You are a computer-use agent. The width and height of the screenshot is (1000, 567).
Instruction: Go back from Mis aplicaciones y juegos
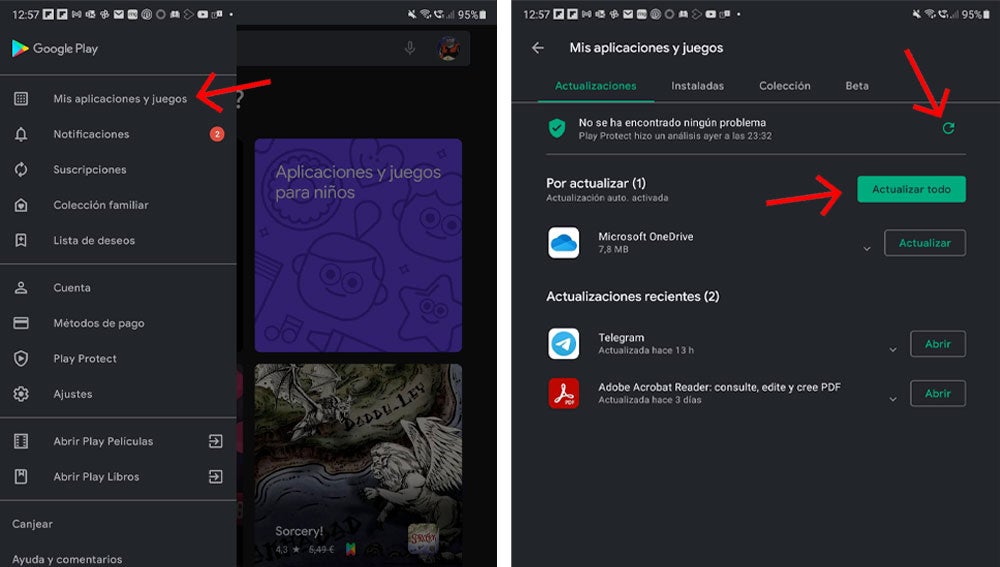pos(538,48)
